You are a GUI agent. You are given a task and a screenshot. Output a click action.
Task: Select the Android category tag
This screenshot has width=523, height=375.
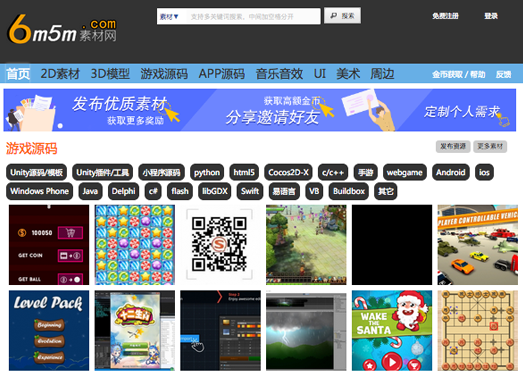click(x=451, y=172)
